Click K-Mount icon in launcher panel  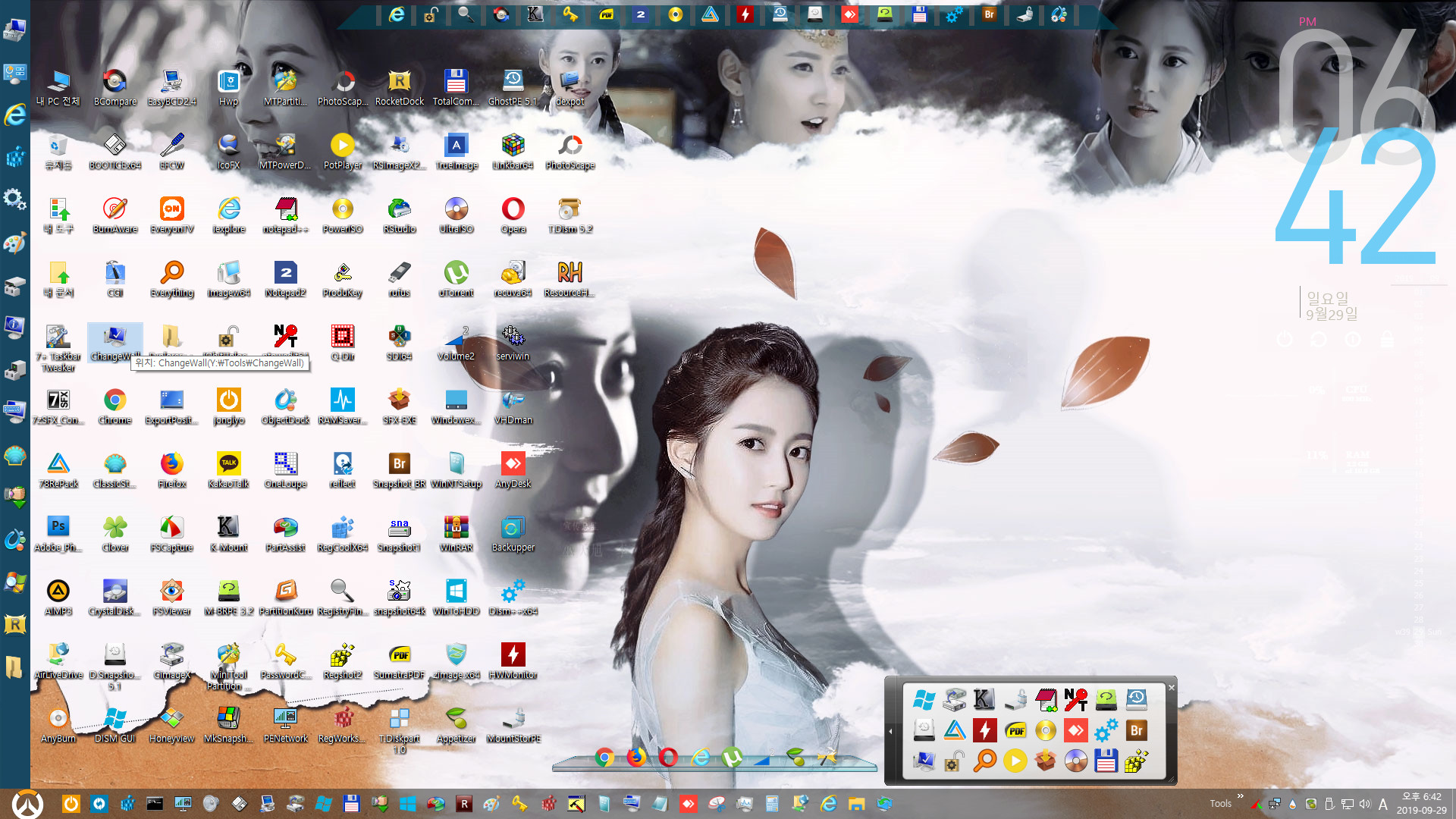[984, 699]
